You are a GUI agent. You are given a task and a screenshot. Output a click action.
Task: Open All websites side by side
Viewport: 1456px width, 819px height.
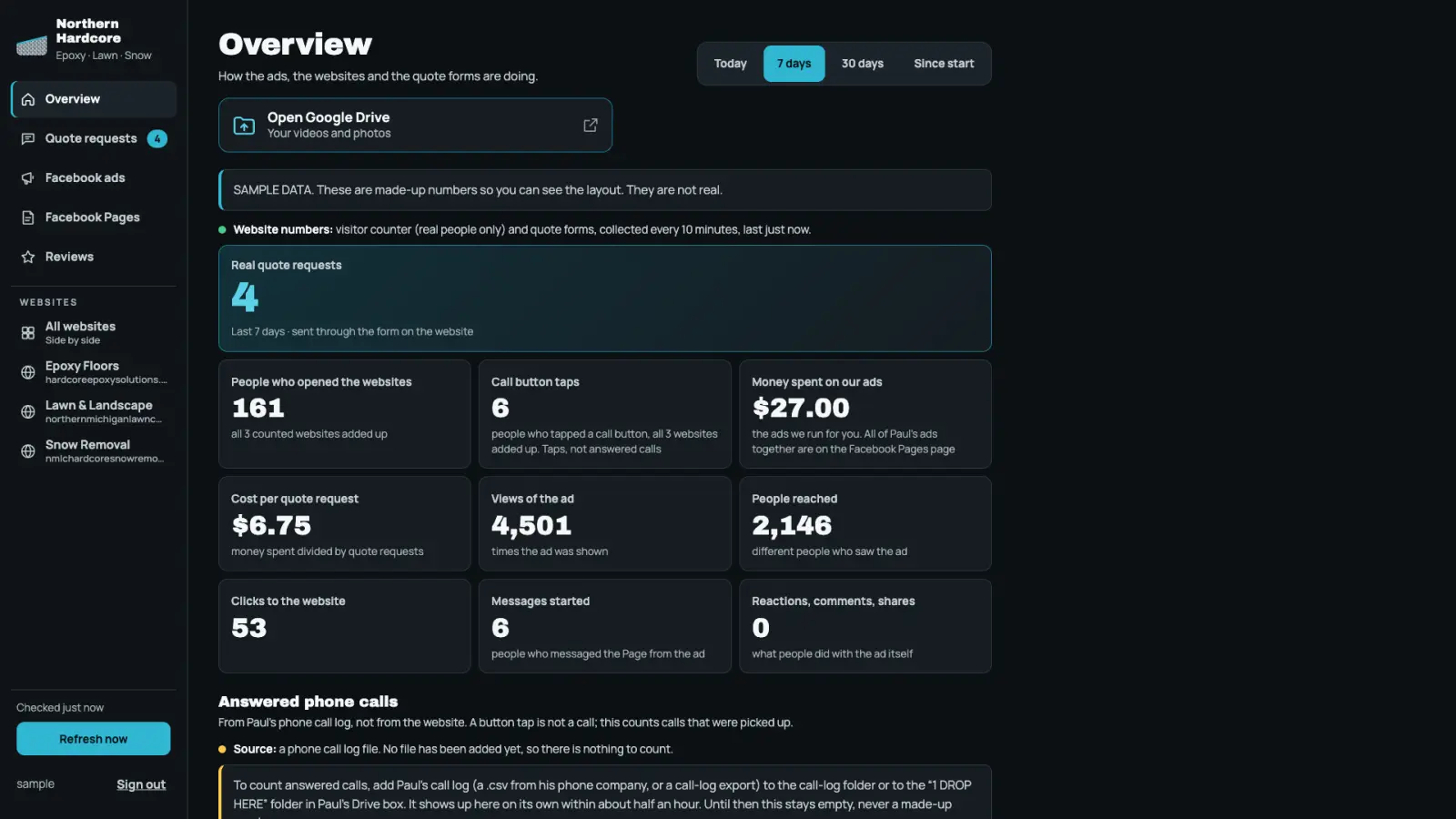pos(94,333)
